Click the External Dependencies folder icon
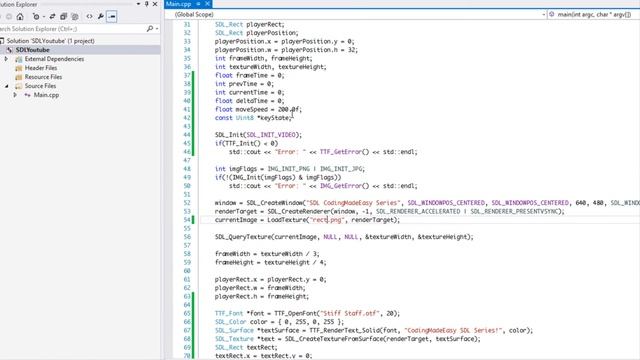Screen dimensions: 640x360 18,59
